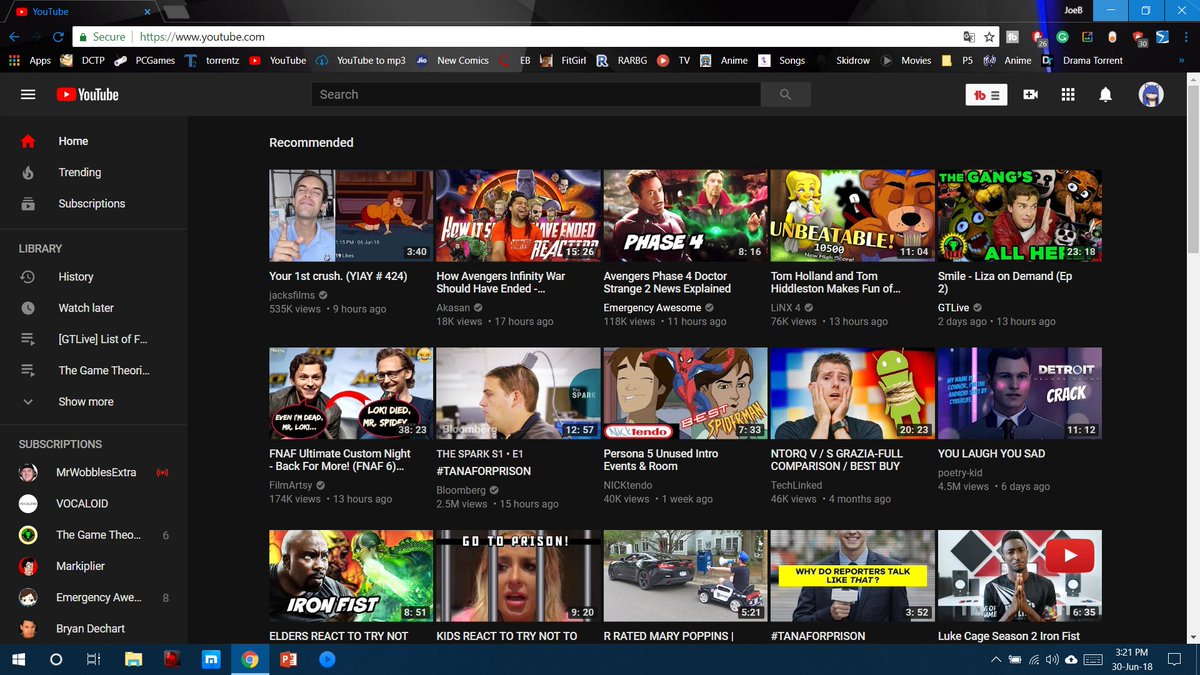Open the account avatar menu
1200x675 pixels.
tap(1151, 94)
